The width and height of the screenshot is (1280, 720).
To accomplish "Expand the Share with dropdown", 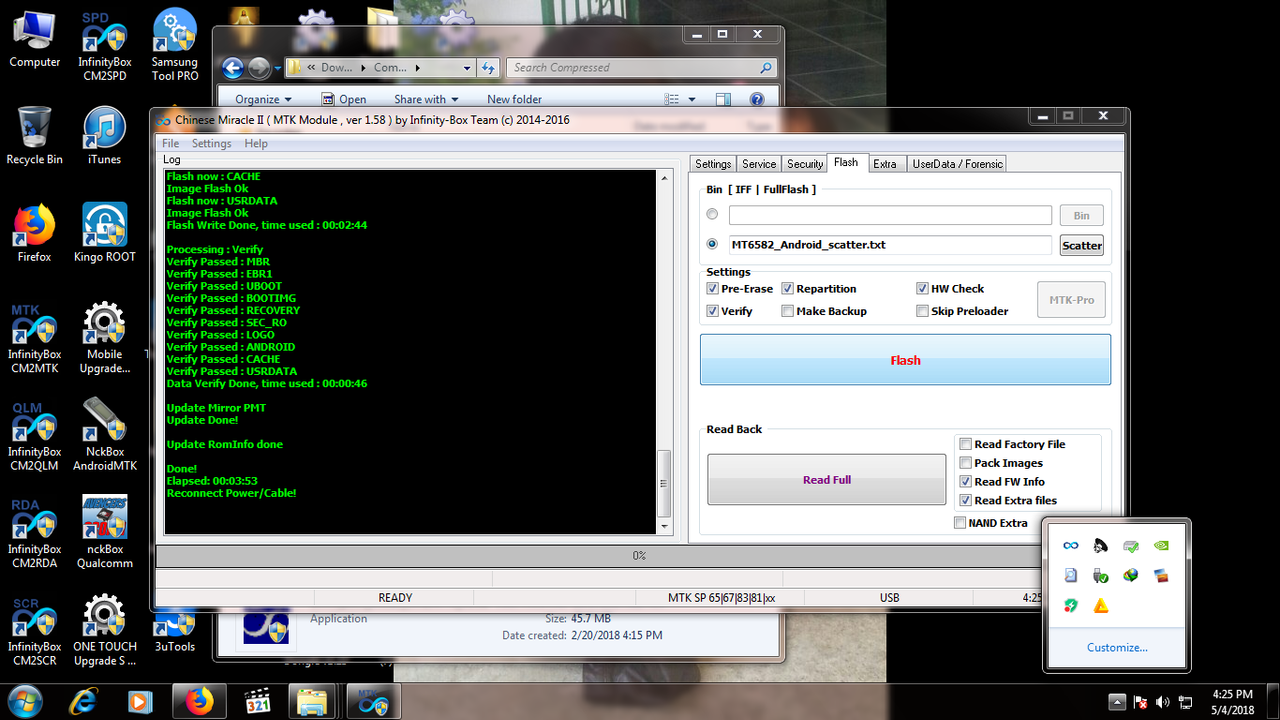I will pyautogui.click(x=426, y=99).
